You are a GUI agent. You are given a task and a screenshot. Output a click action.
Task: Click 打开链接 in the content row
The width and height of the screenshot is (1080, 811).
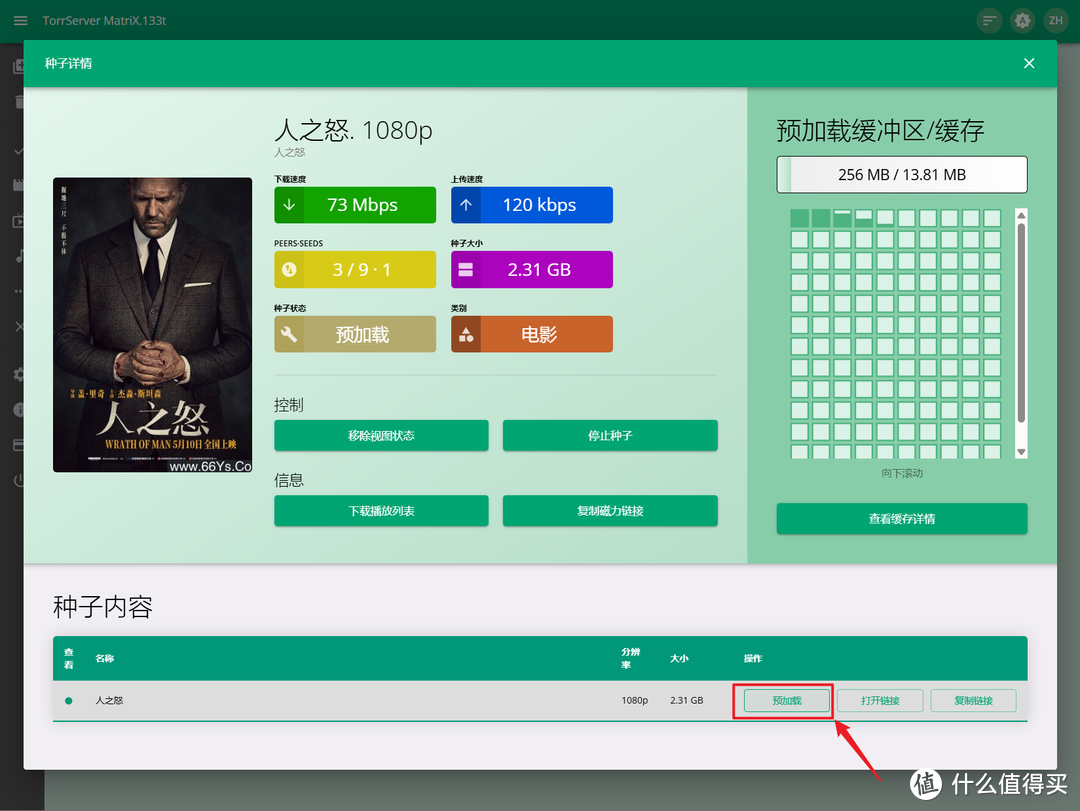[x=879, y=700]
